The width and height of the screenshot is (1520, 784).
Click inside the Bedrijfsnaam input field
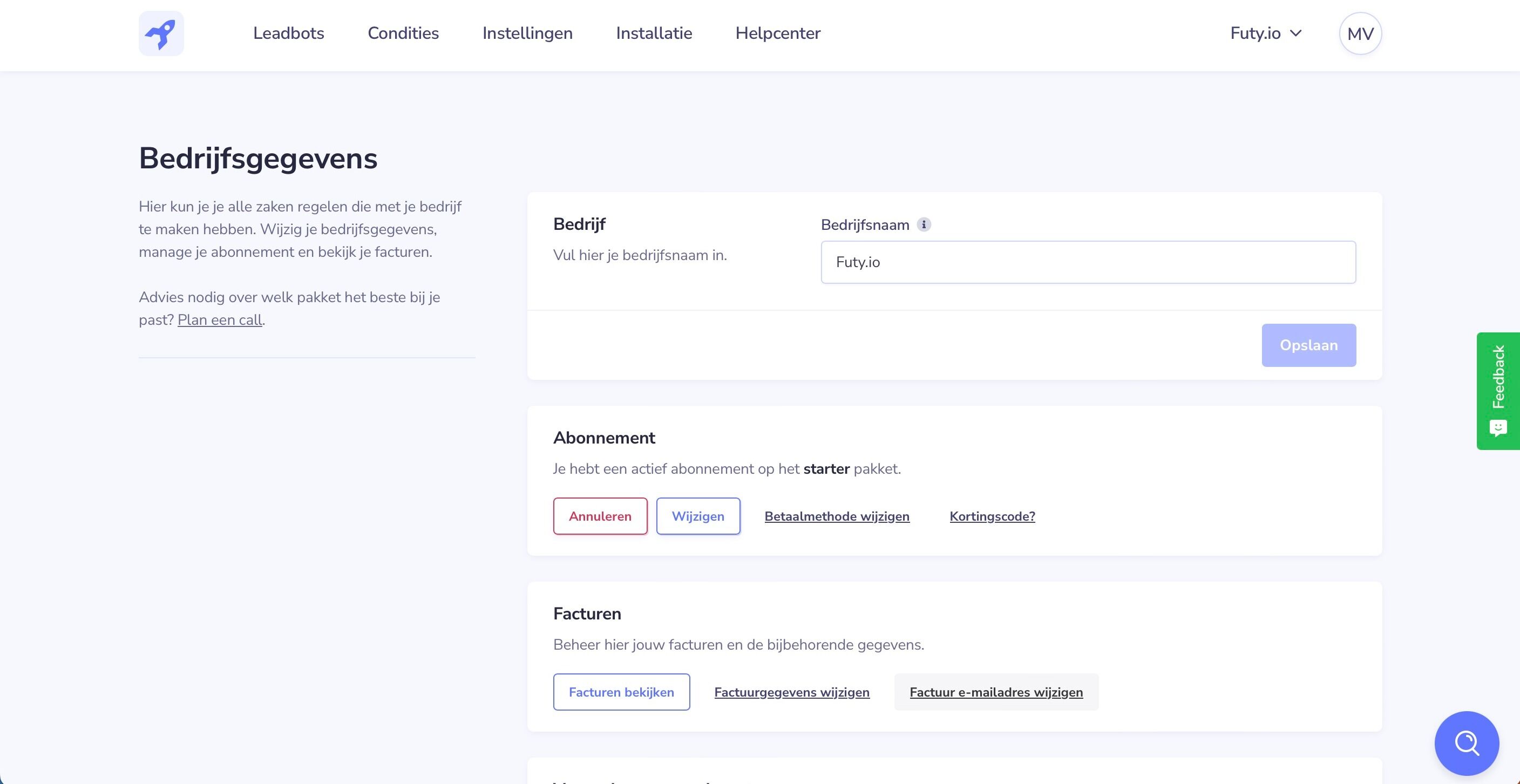[x=1088, y=262]
